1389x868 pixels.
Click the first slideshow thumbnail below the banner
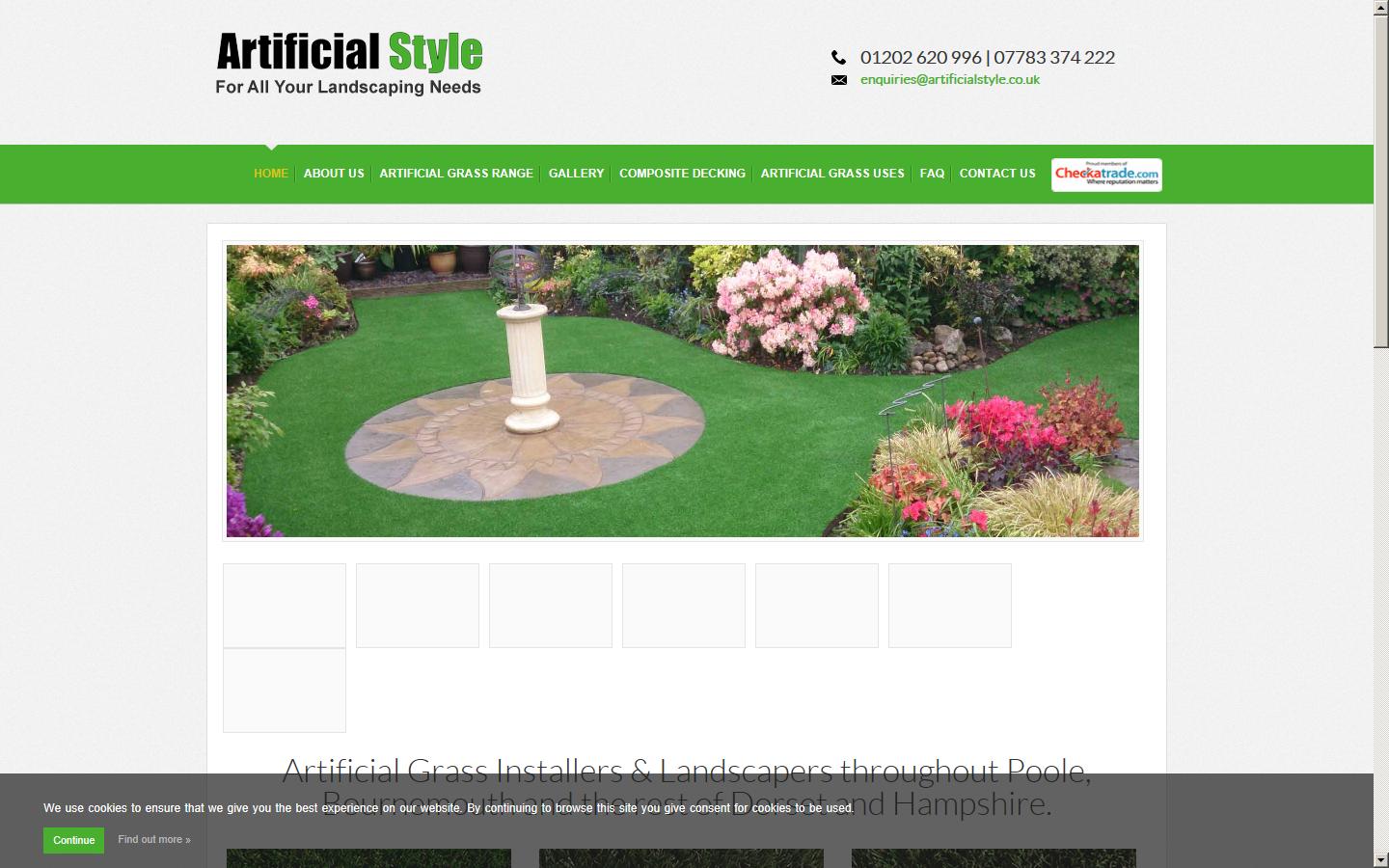pyautogui.click(x=284, y=606)
